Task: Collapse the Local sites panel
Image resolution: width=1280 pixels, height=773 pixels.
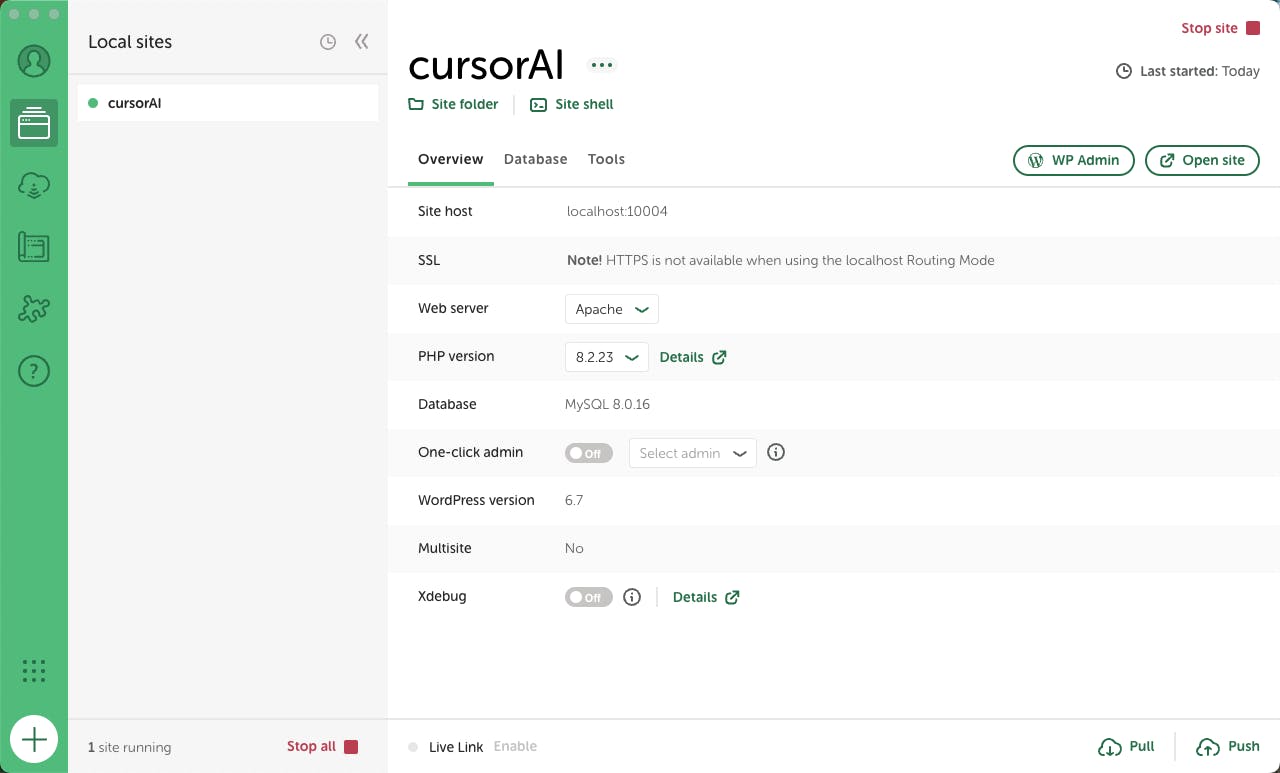Action: coord(362,42)
